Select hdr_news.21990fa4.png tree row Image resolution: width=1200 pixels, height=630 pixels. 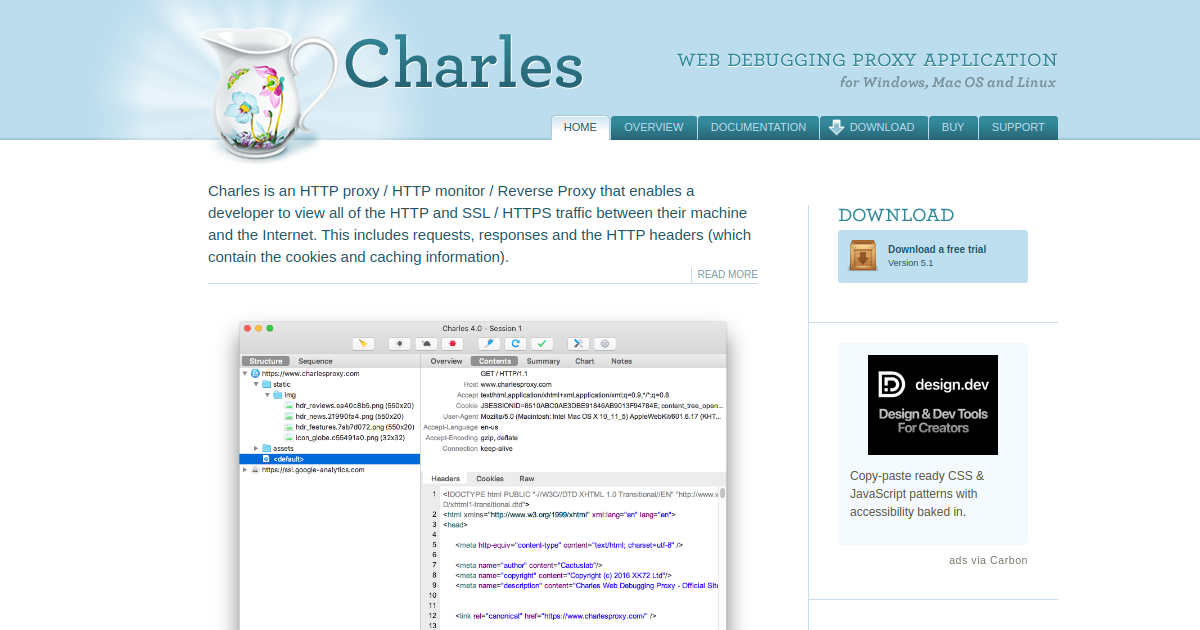click(x=349, y=416)
